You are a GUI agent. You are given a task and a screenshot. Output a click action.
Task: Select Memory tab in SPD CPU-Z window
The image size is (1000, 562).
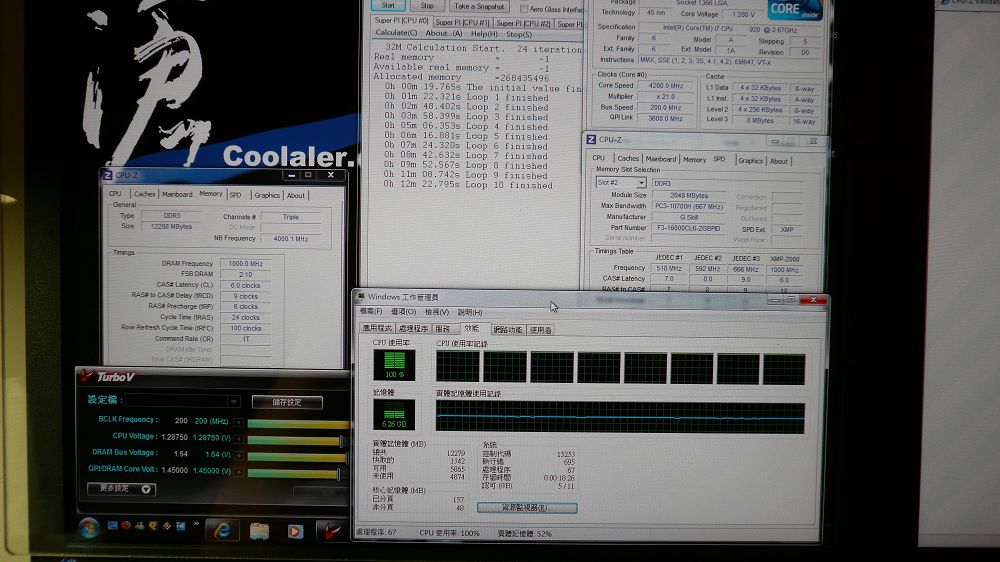pyautogui.click(x=694, y=159)
